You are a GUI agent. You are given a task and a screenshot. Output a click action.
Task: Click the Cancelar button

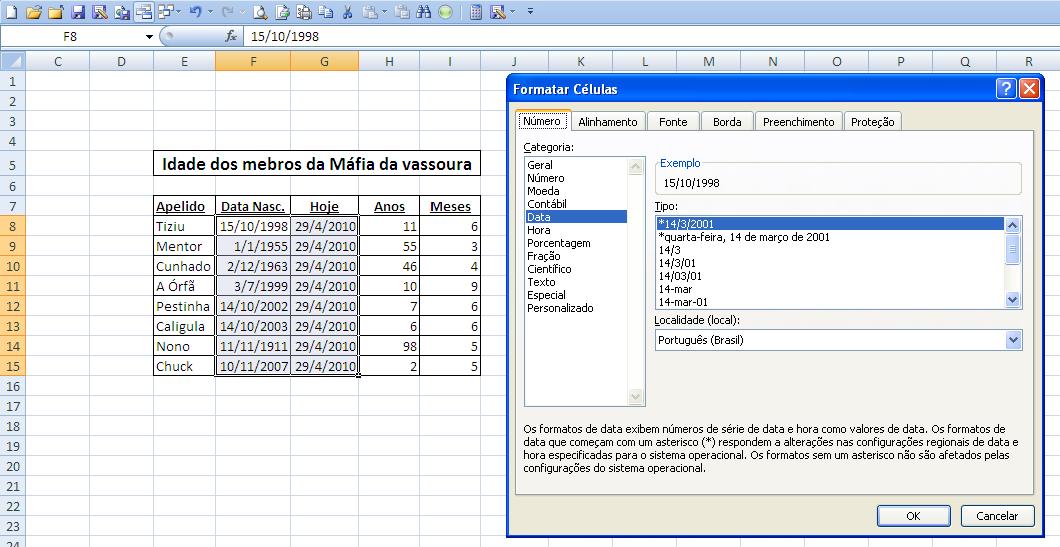tap(997, 516)
